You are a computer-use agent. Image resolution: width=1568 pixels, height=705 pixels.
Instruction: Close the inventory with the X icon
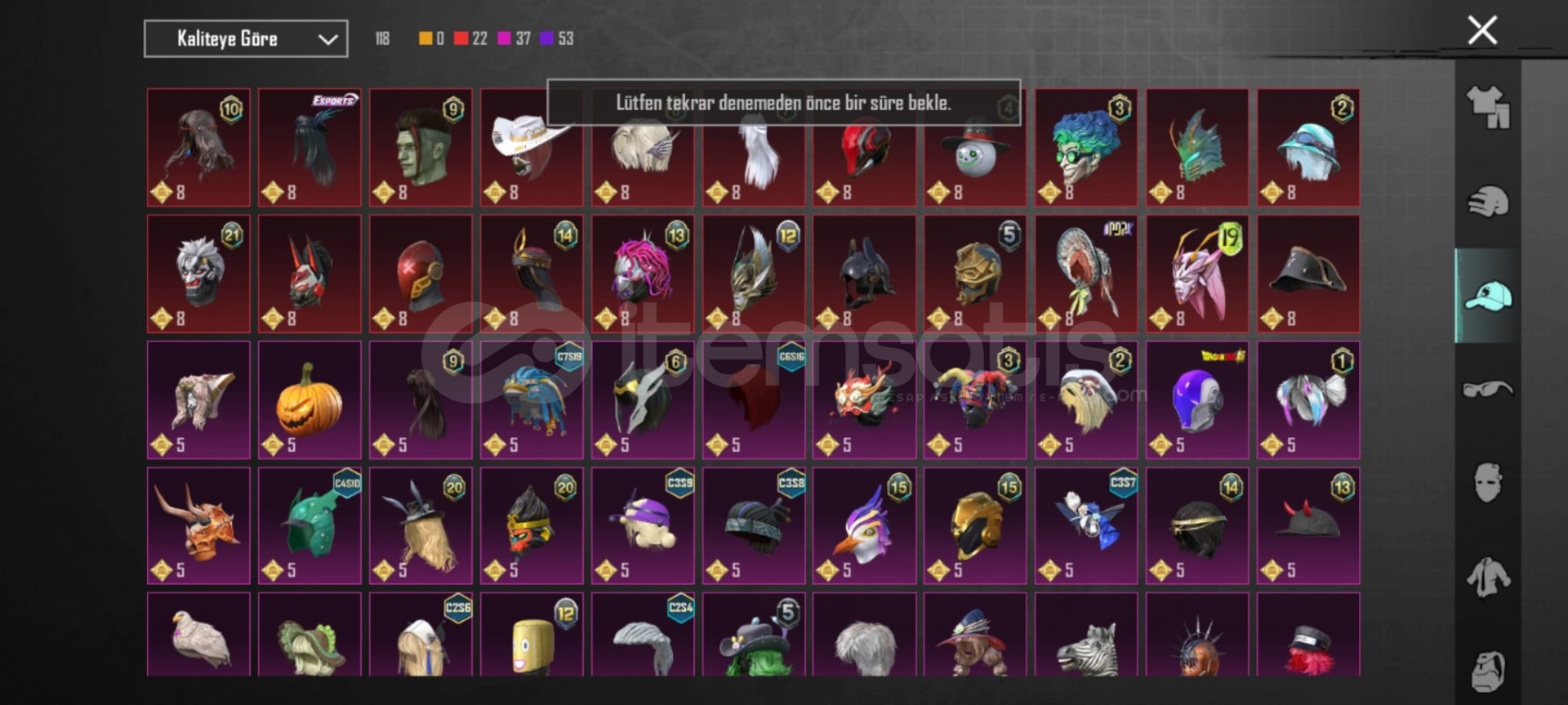(1482, 30)
